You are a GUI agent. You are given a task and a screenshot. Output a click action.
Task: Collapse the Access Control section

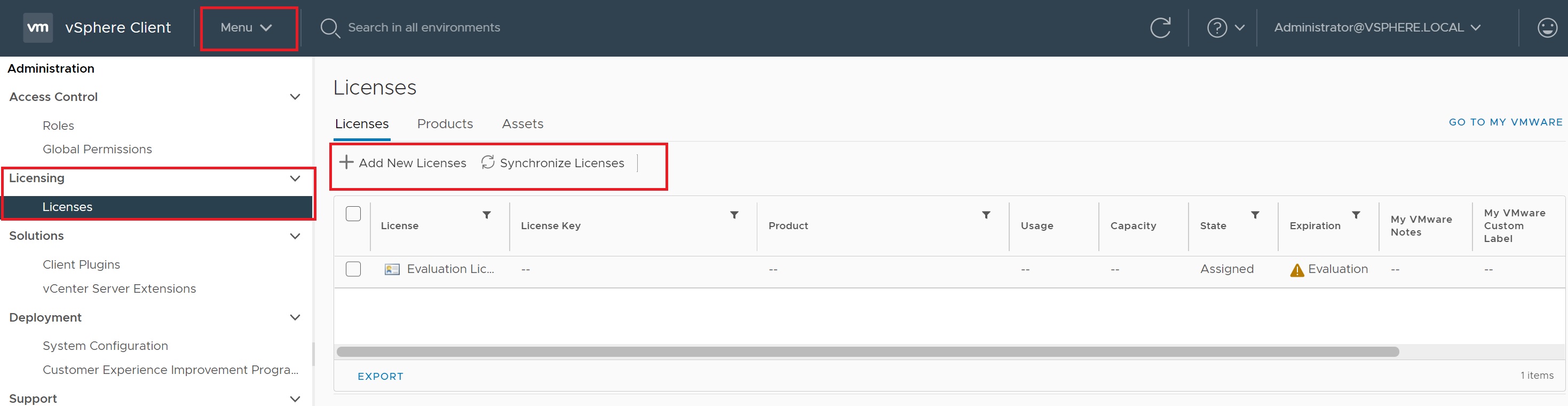pyautogui.click(x=295, y=97)
